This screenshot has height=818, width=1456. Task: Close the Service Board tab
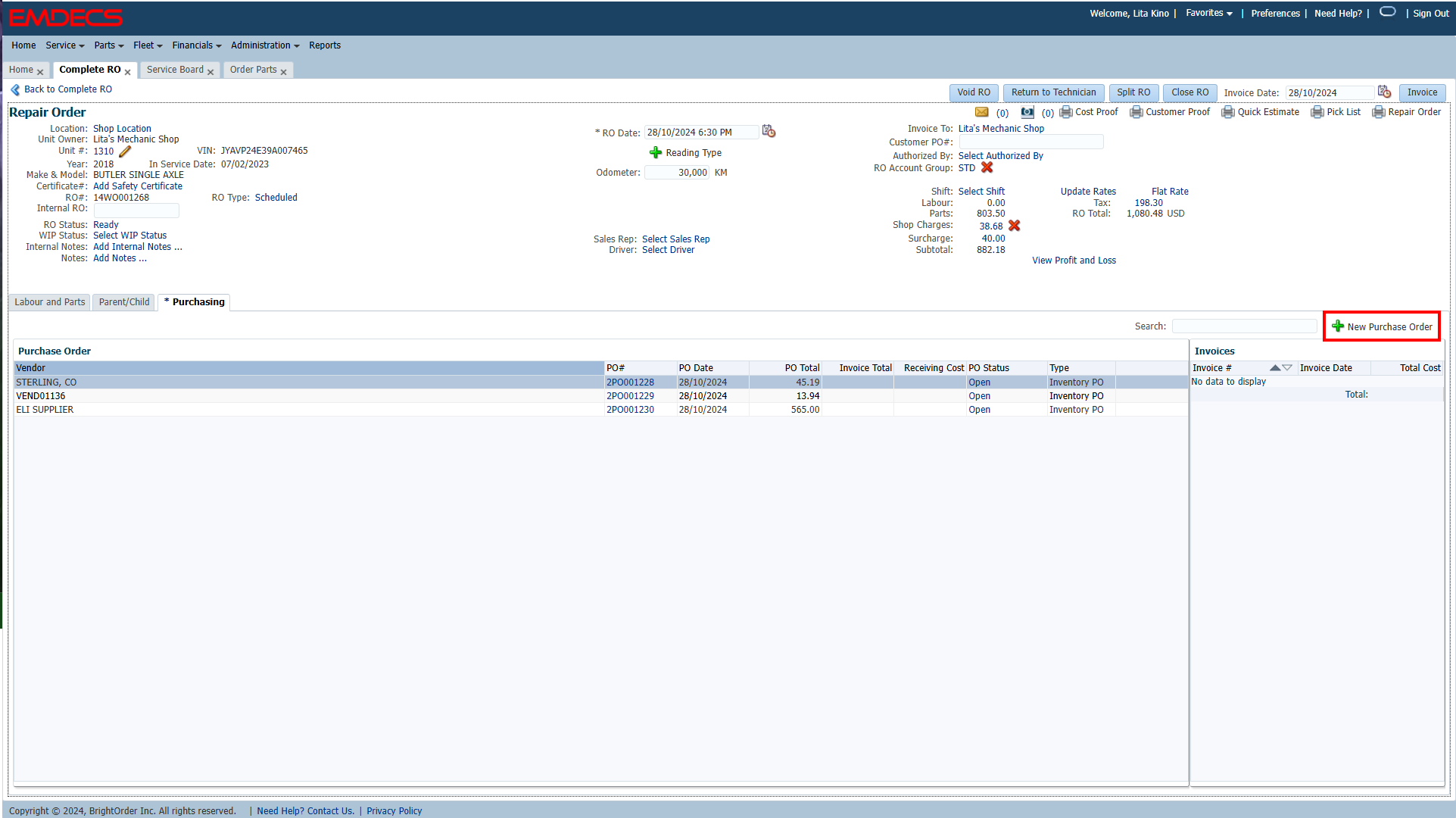pyautogui.click(x=210, y=72)
